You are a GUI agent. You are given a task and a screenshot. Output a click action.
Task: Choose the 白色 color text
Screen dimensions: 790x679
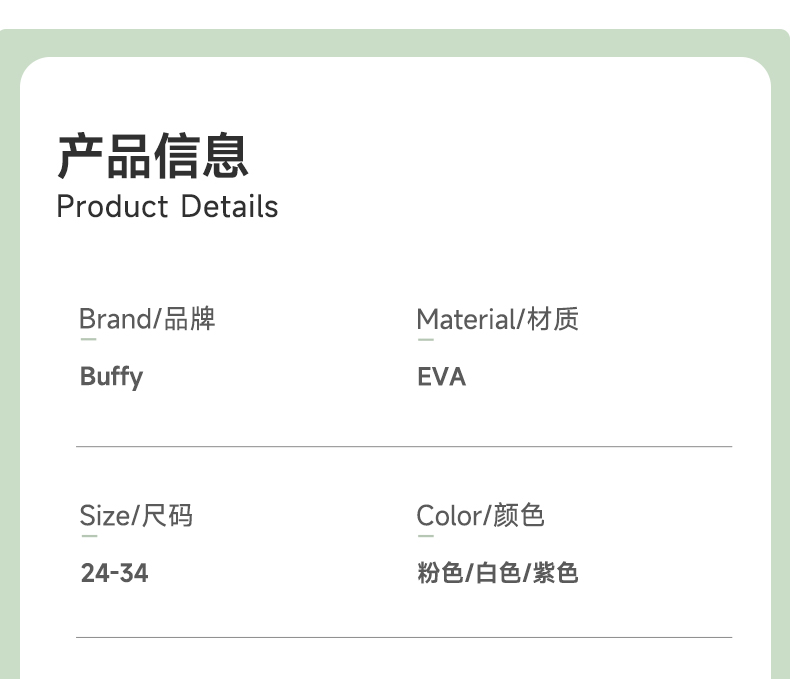(498, 574)
